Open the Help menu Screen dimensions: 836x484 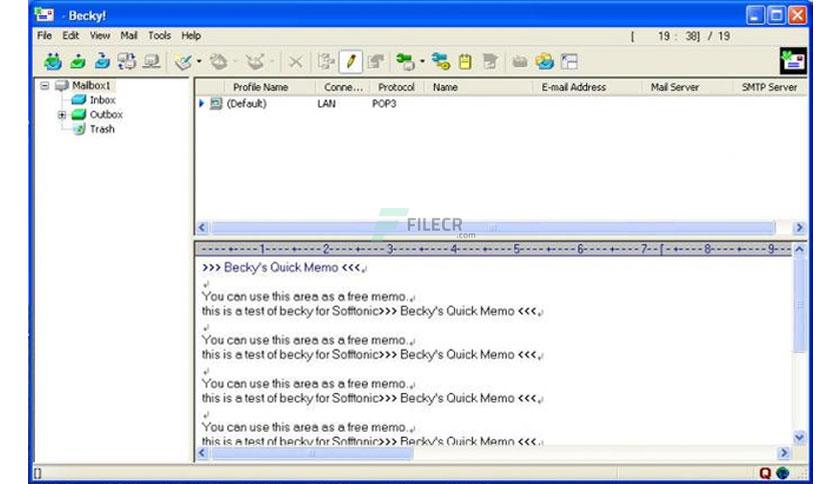click(191, 36)
